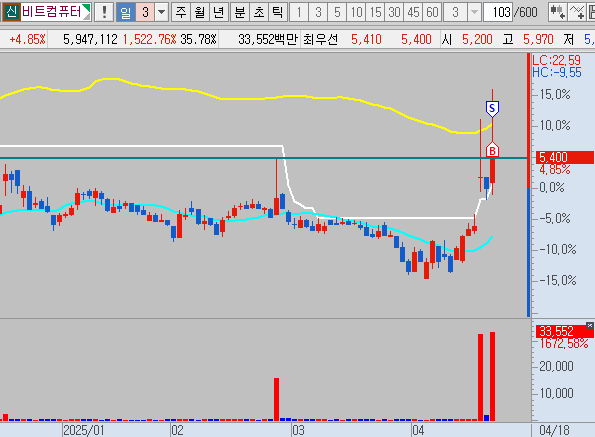Switch chart to 주 weekly period

tap(181, 12)
